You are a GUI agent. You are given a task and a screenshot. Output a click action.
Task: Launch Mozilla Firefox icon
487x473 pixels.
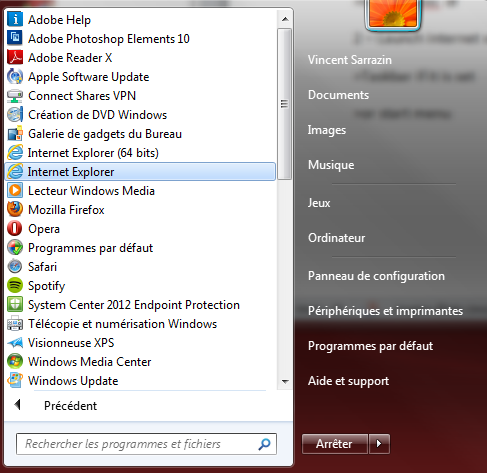(x=15, y=209)
